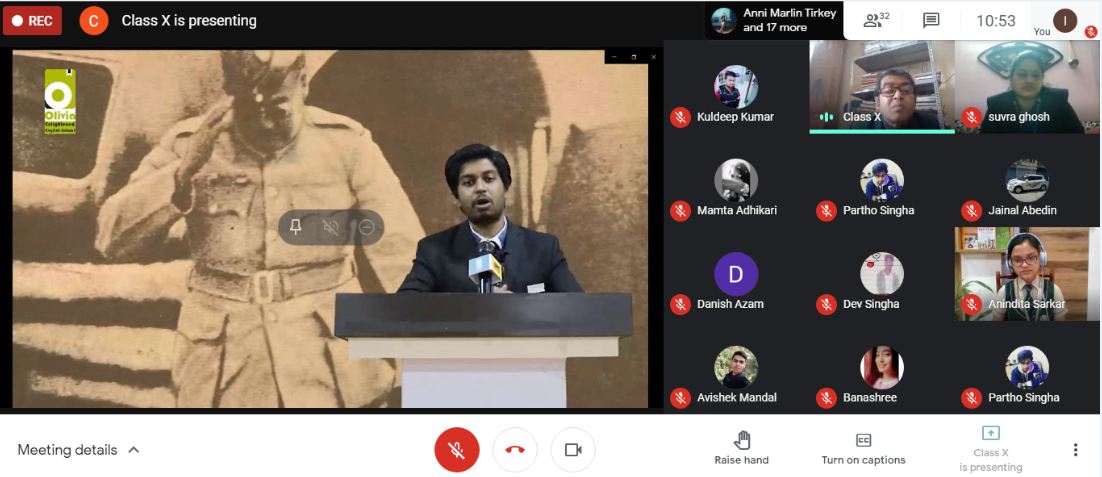Unmute your microphone
The image size is (1102, 477).
456,450
